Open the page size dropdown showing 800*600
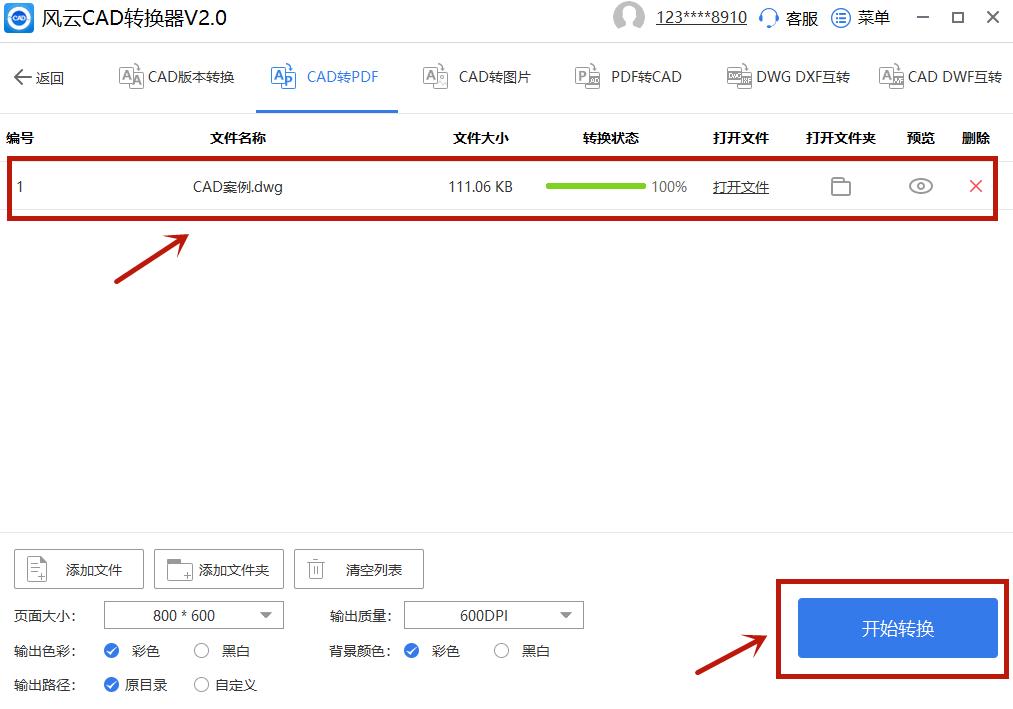Viewport: 1013px width, 709px height. pyautogui.click(x=193, y=615)
